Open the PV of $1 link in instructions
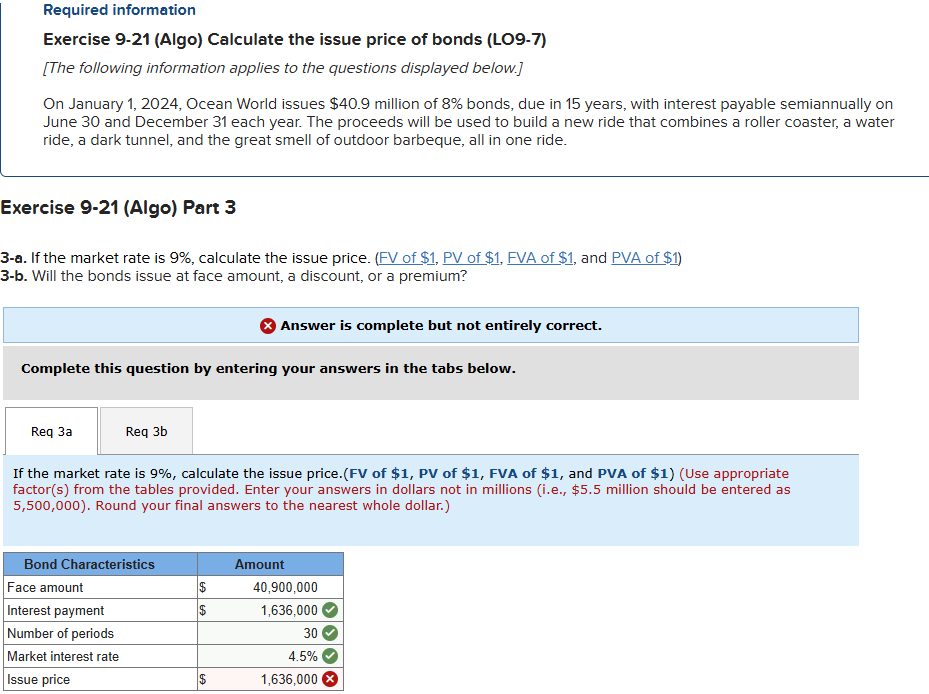 (x=472, y=257)
